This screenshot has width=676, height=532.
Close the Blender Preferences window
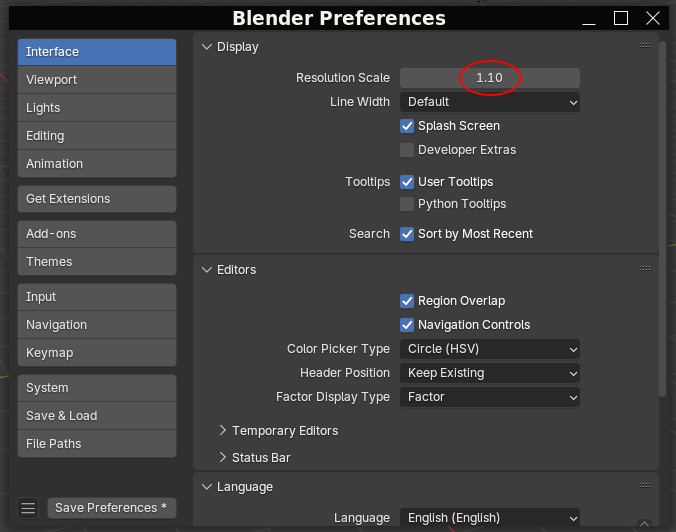[653, 18]
